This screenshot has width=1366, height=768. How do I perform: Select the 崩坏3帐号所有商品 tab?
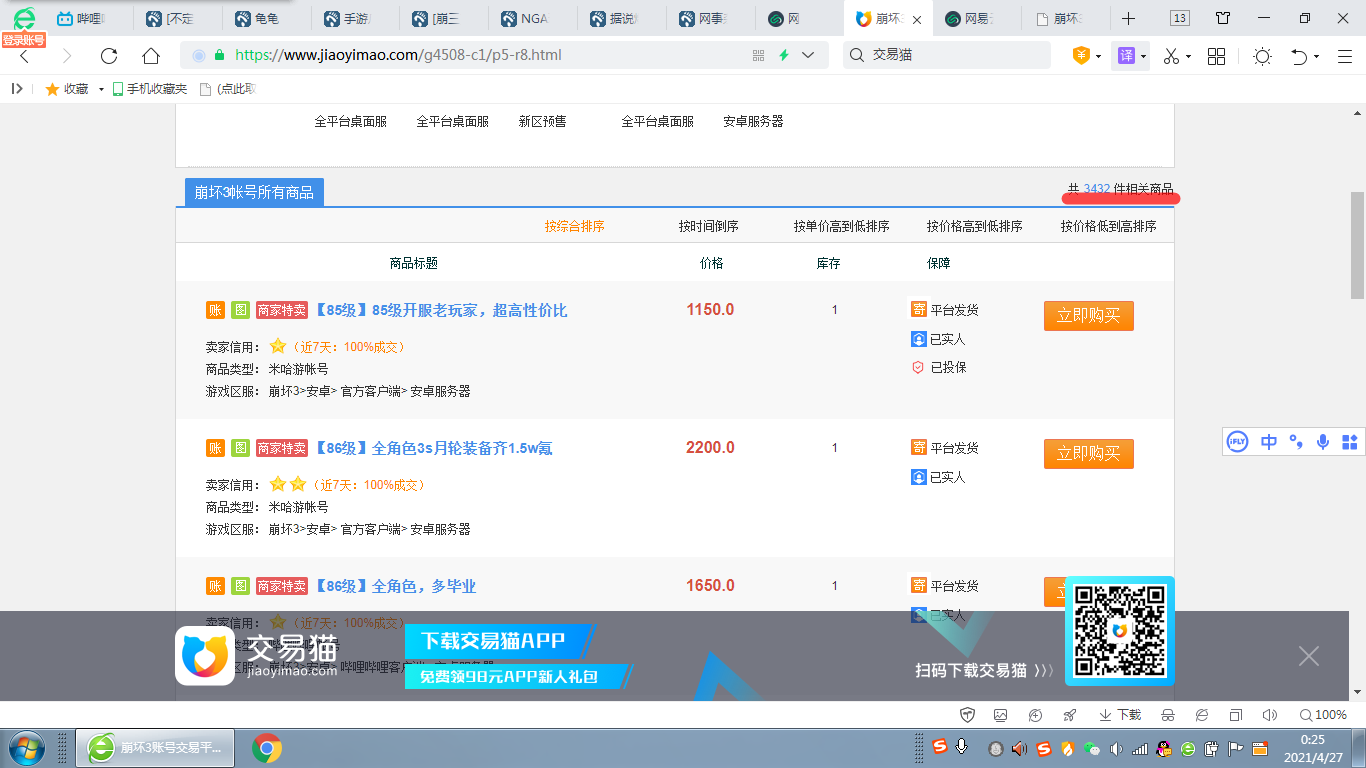[254, 192]
